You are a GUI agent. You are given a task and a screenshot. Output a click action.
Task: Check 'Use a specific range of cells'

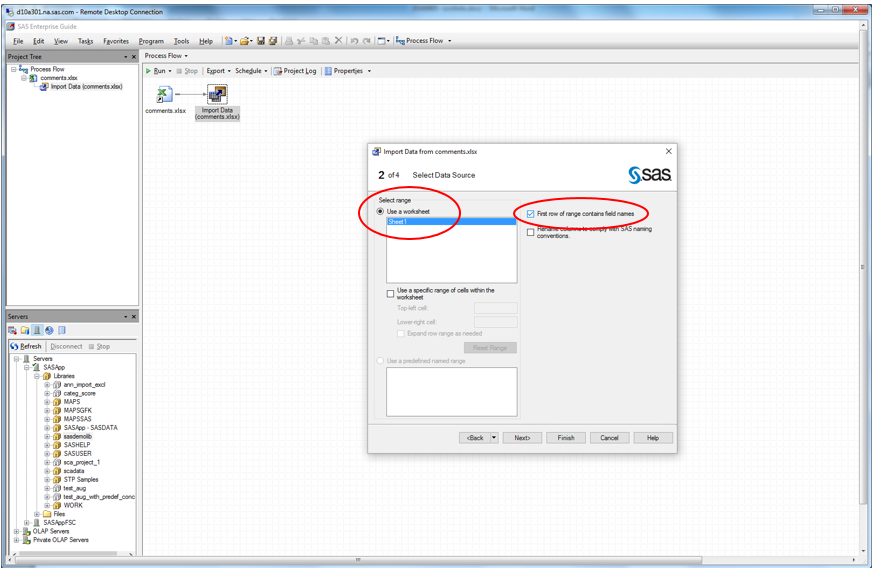pyautogui.click(x=390, y=294)
